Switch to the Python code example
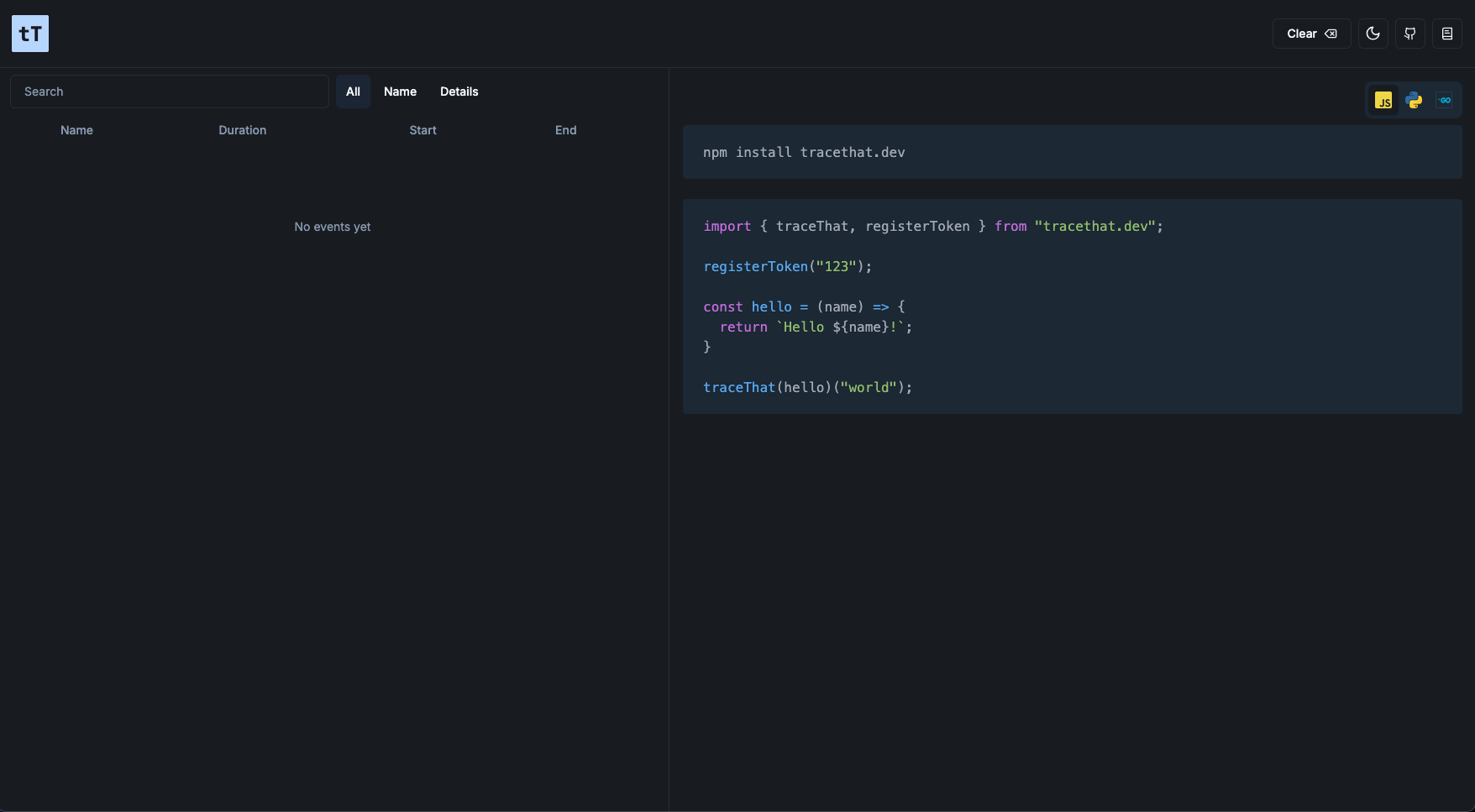 coord(1414,101)
